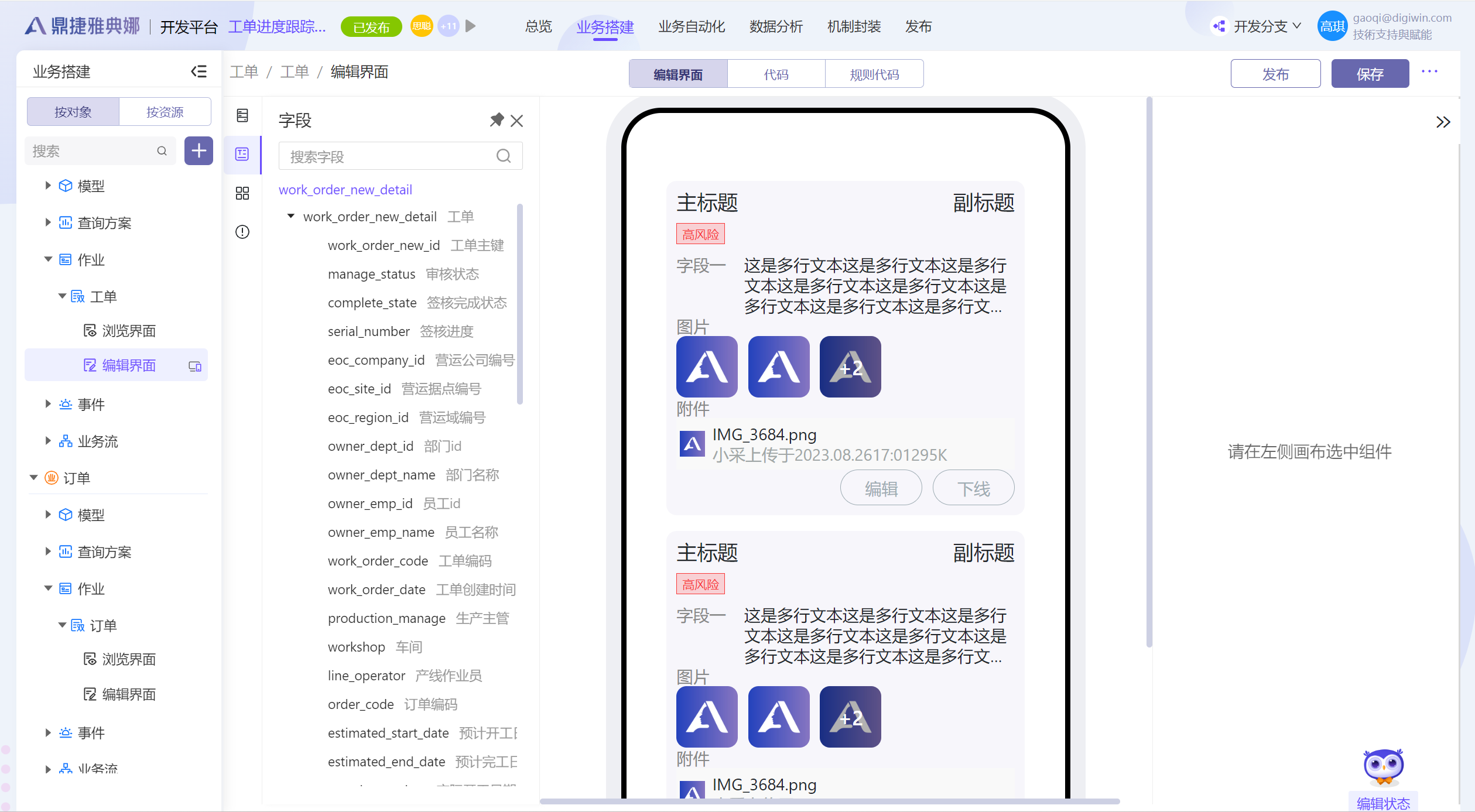Click the 发布 outlined button
The image size is (1475, 812).
(x=1275, y=74)
